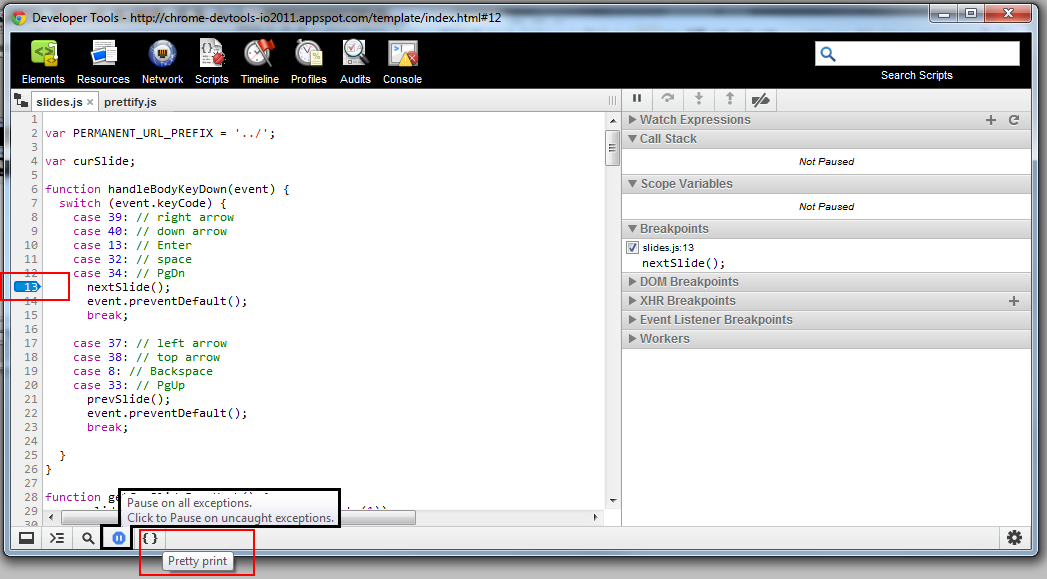Add a watch expression
Image resolution: width=1047 pixels, height=579 pixels.
click(x=991, y=120)
